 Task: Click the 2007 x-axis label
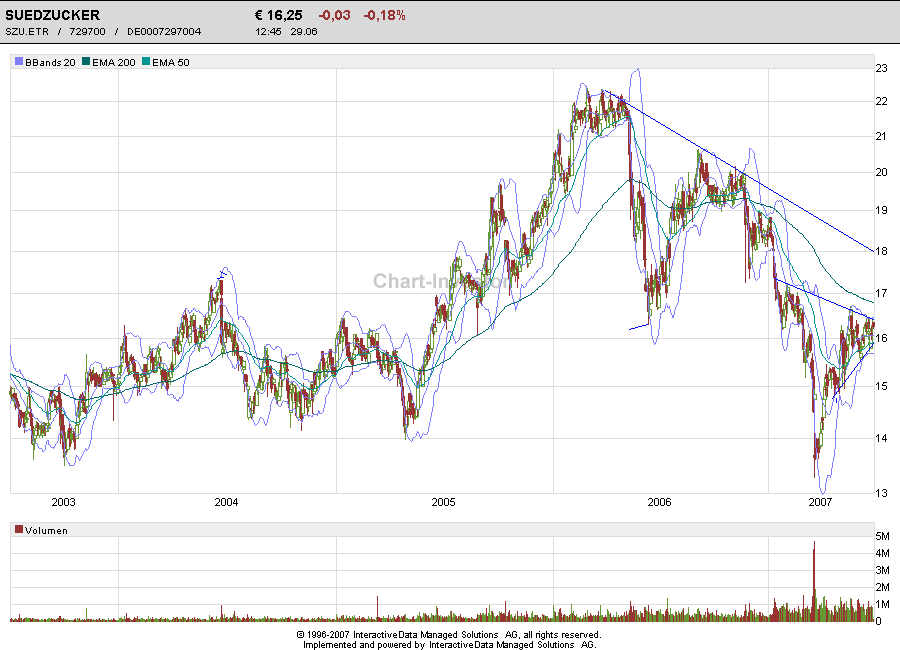coord(820,502)
